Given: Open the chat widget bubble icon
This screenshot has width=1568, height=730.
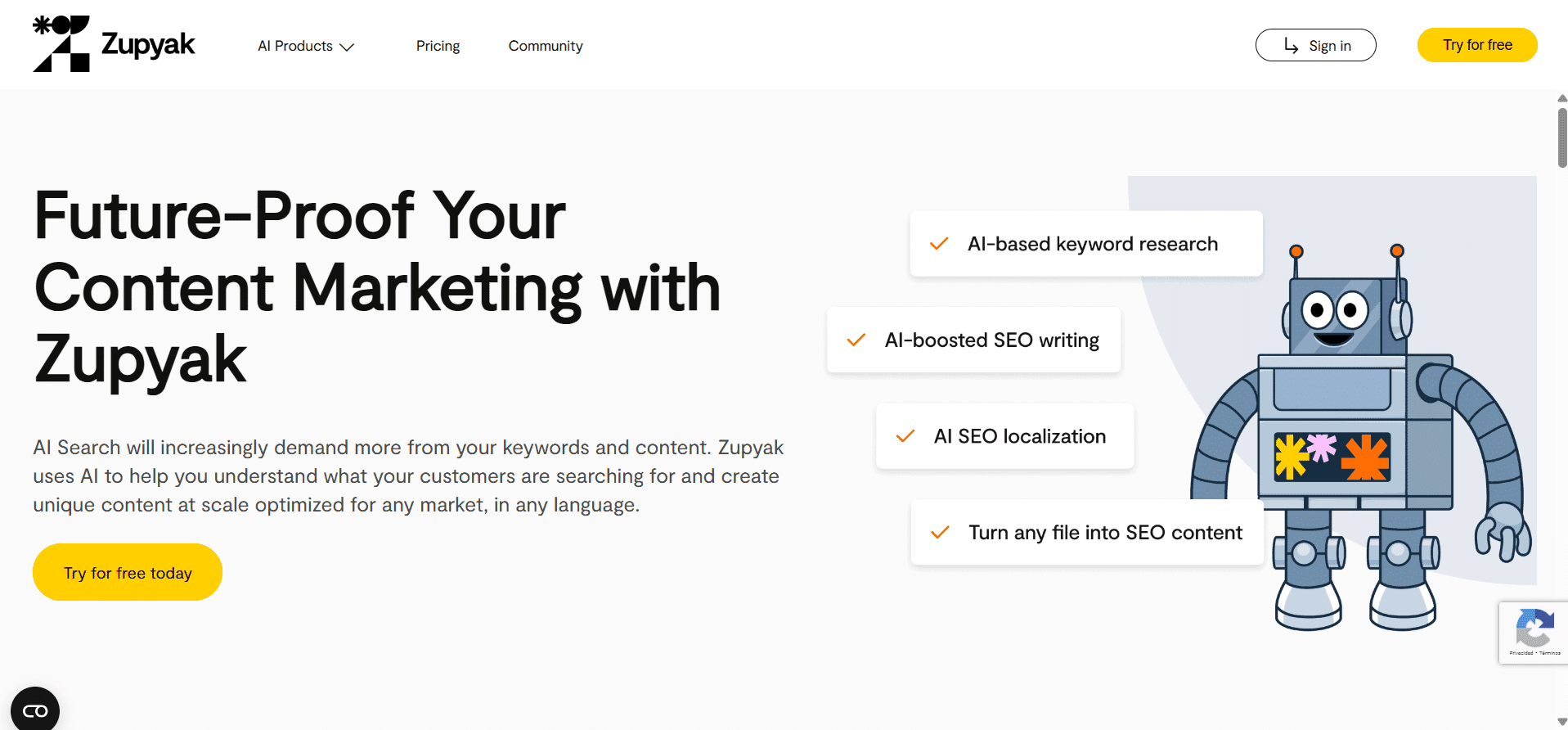Looking at the screenshot, I should coord(35,710).
